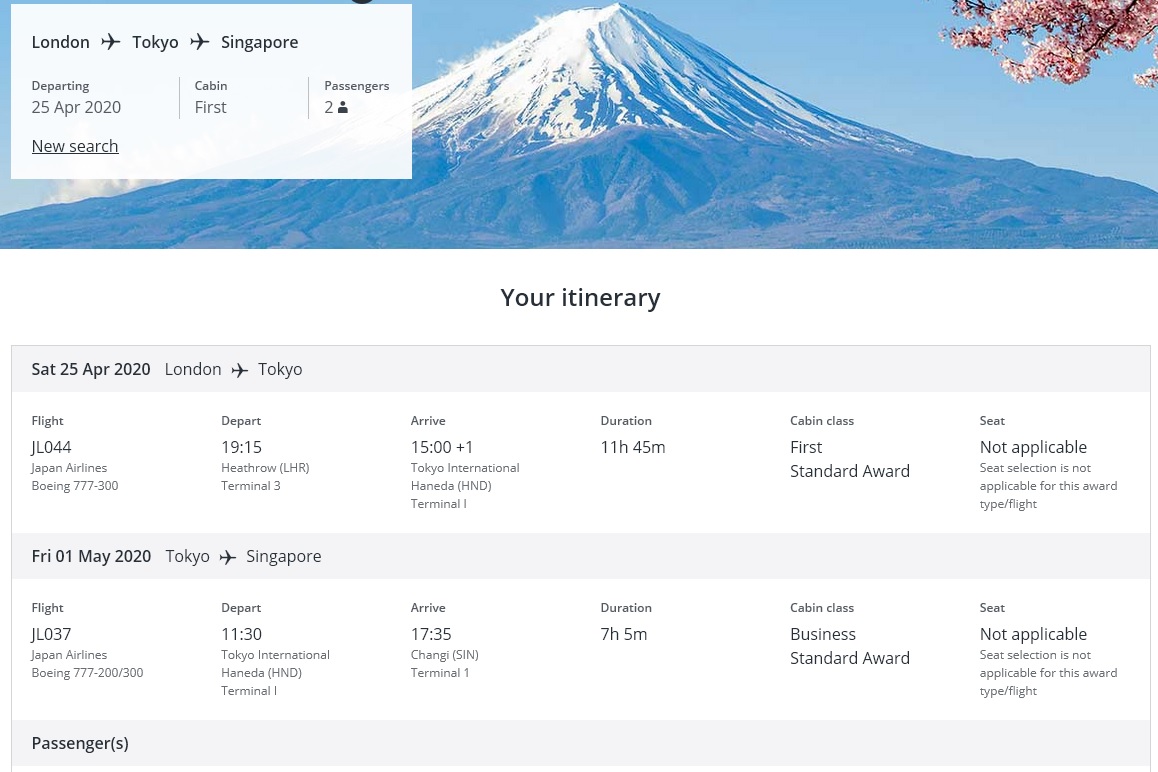
Task: Select flight number JL037
Action: coord(52,634)
